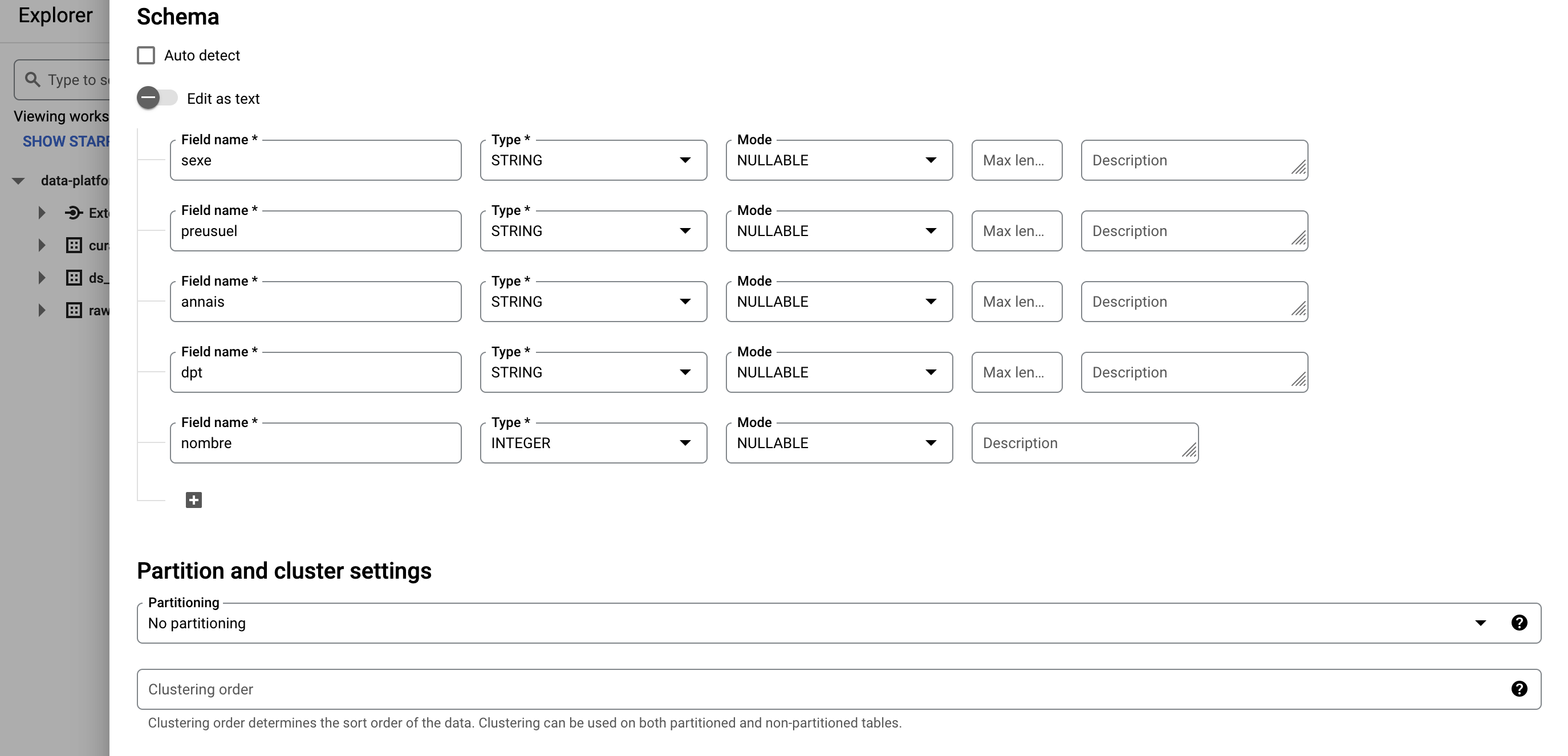Click the add field plus icon
This screenshot has height=756, width=1568.
click(193, 500)
